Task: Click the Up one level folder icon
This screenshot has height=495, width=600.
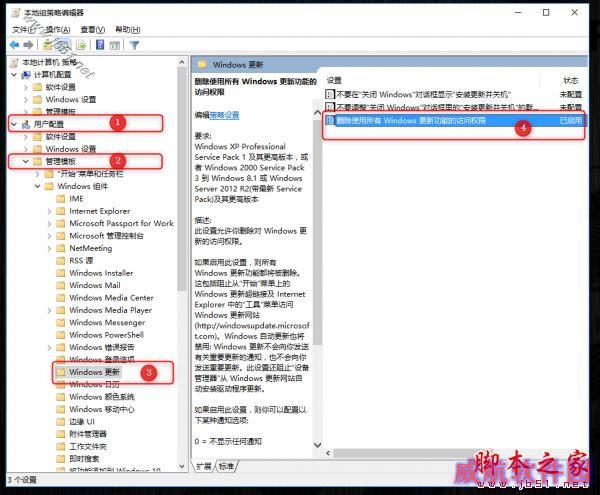Action: pos(48,45)
